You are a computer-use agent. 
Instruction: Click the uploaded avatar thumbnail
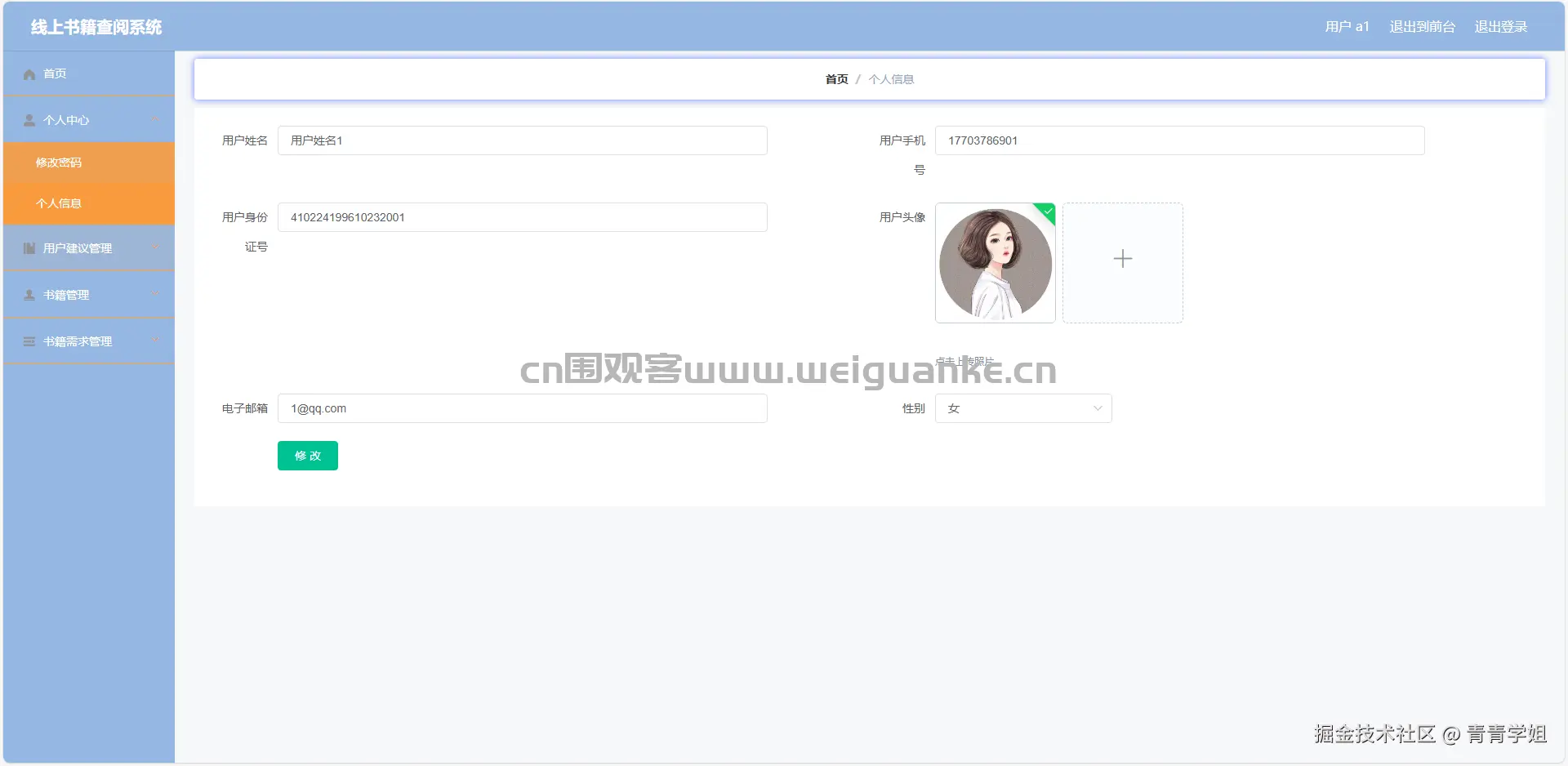coord(995,263)
